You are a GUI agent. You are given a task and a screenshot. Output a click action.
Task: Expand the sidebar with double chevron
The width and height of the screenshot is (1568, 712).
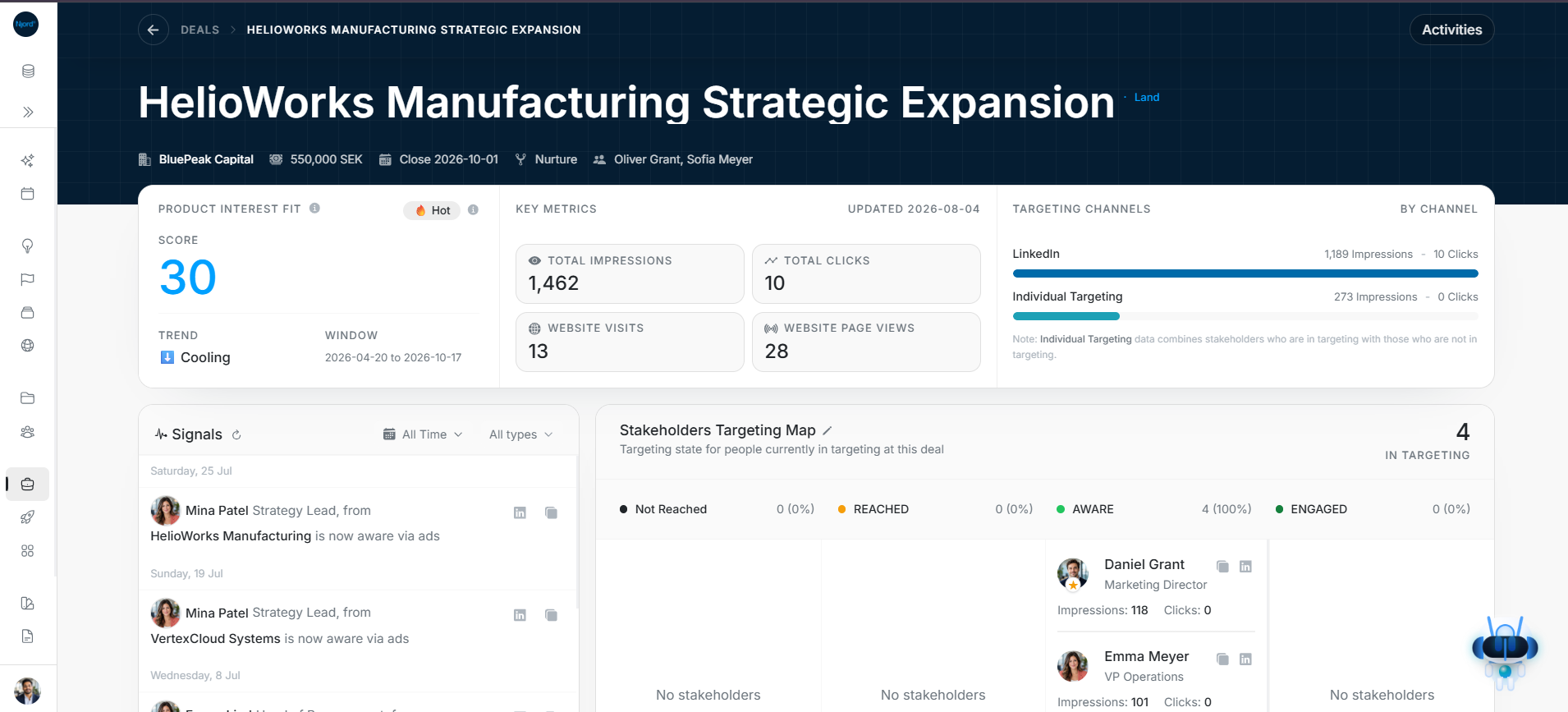pos(28,112)
